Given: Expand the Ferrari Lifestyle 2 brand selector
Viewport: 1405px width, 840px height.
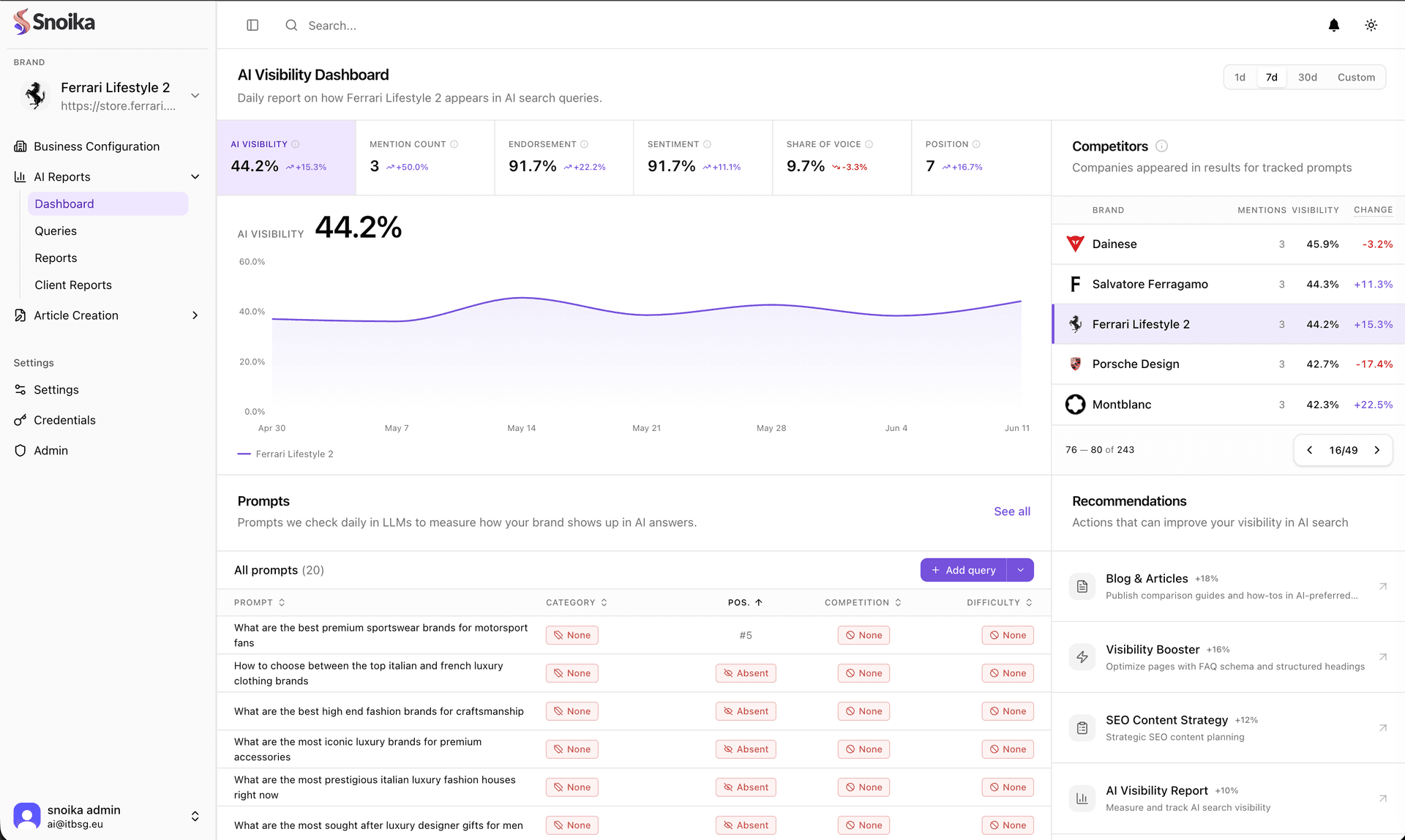Looking at the screenshot, I should 195,96.
